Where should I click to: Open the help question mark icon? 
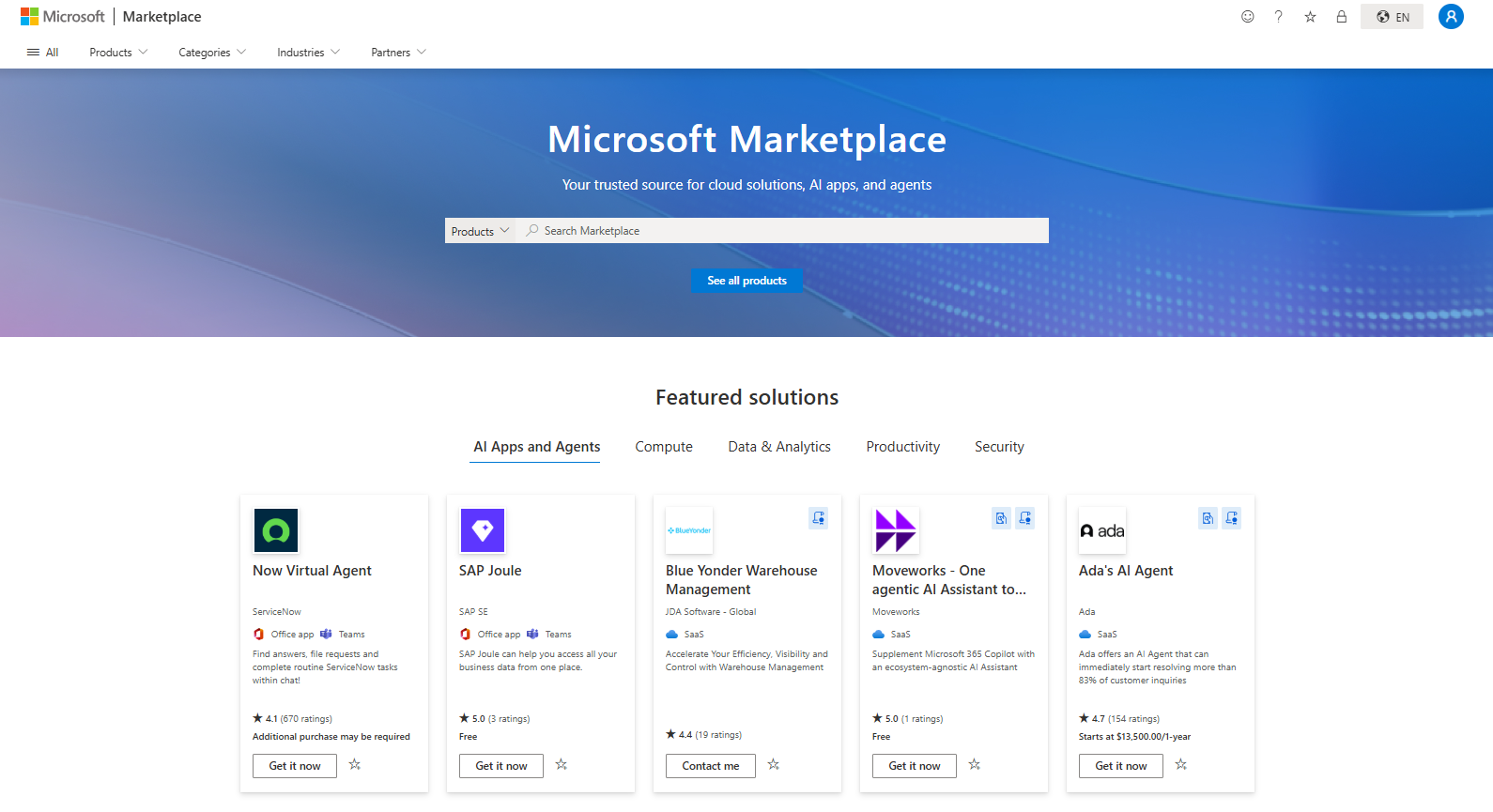pyautogui.click(x=1278, y=17)
